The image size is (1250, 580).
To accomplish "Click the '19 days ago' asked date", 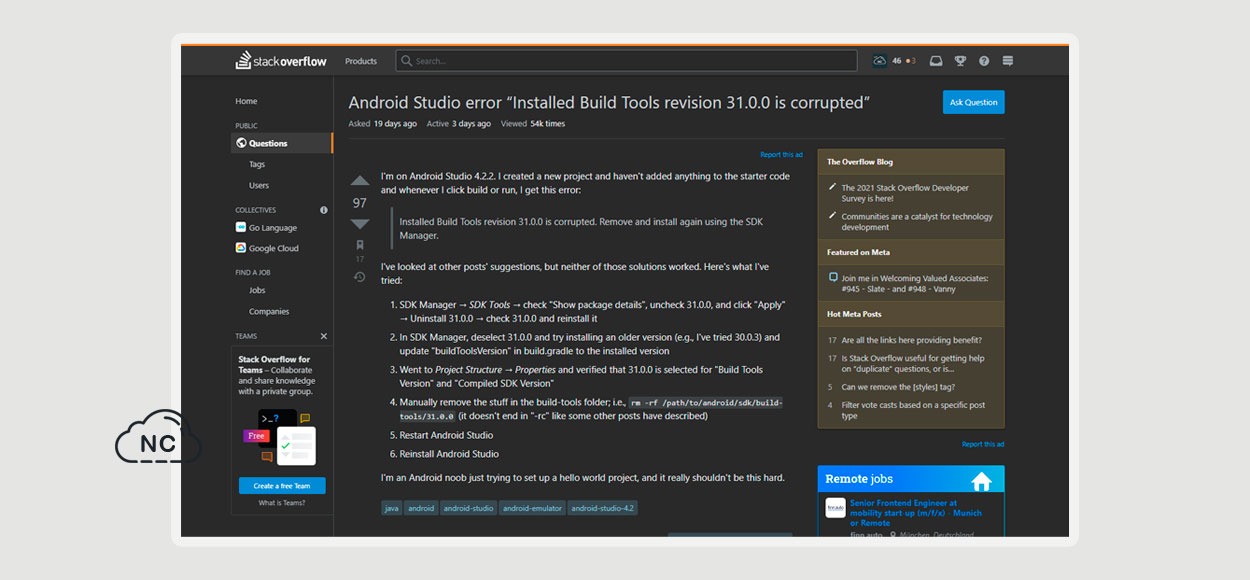I will point(395,124).
